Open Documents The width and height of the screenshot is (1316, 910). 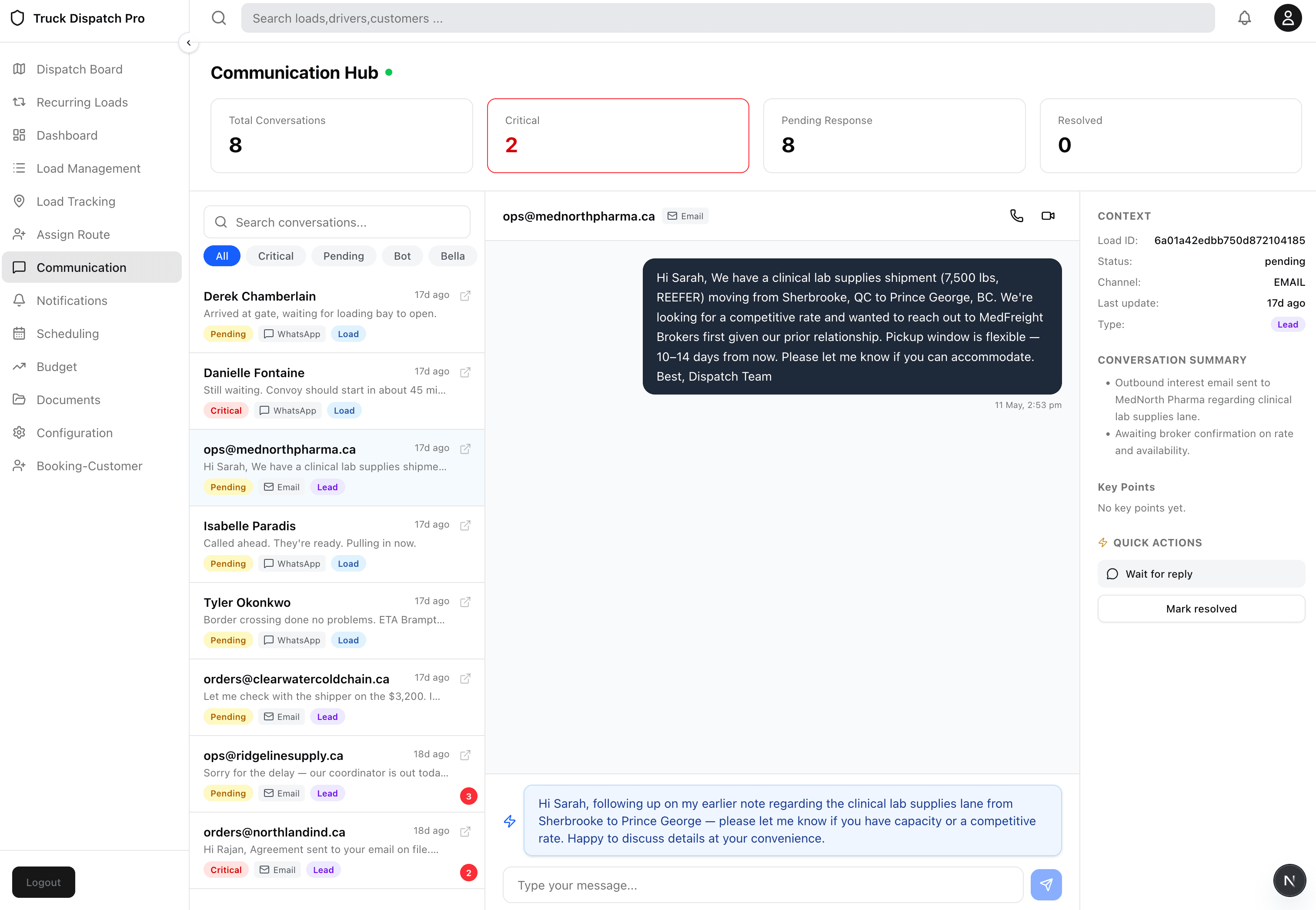point(91,400)
